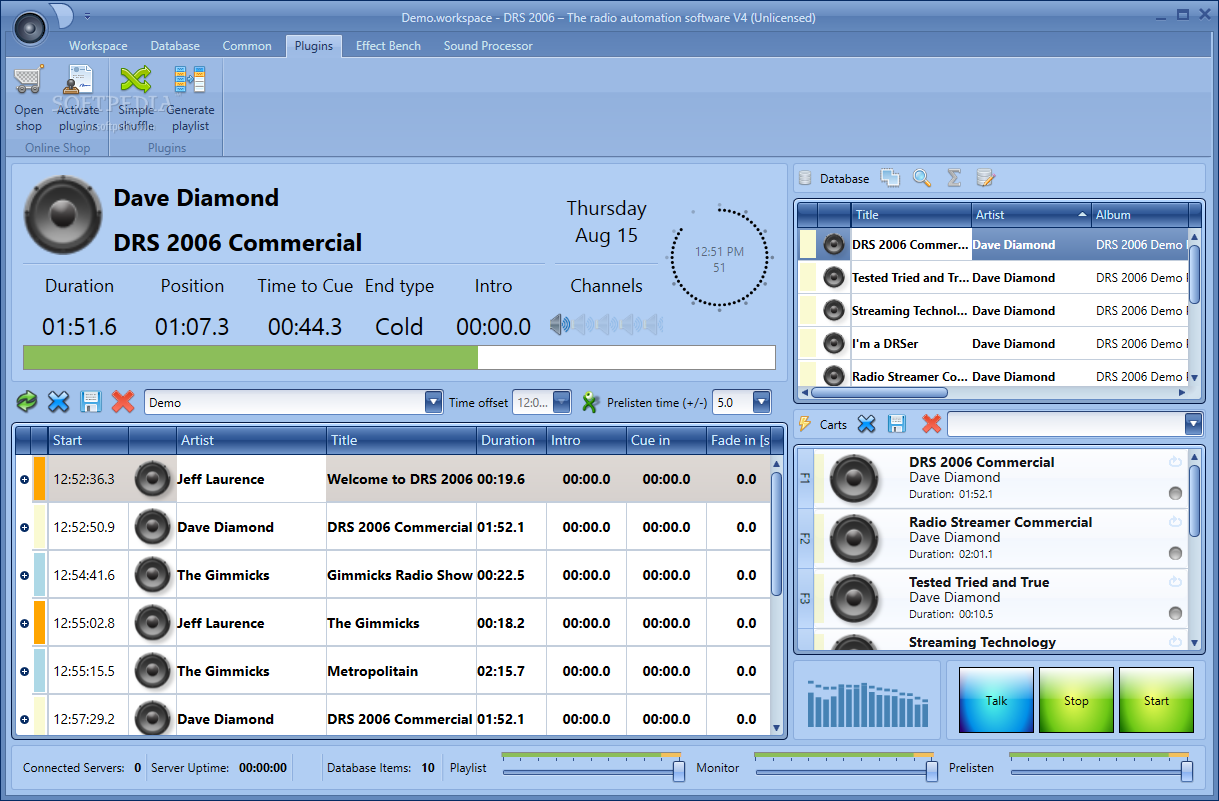Open the Common tab
This screenshot has height=801, width=1219.
247,46
